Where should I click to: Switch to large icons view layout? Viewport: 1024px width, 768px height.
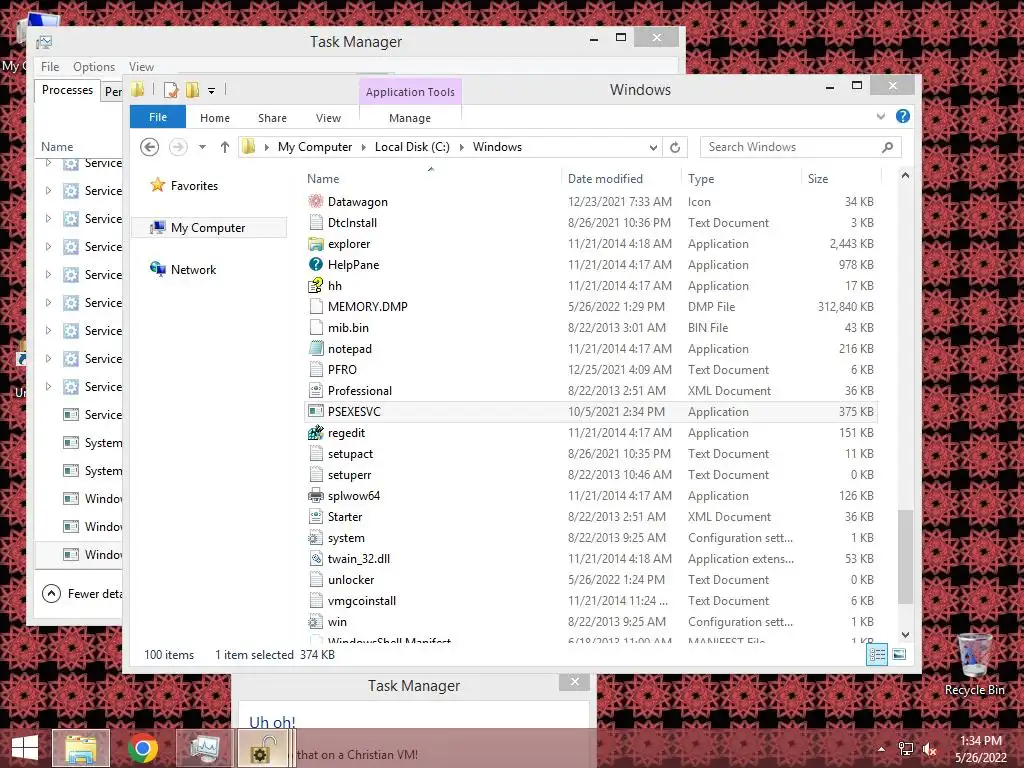pyautogui.click(x=899, y=654)
